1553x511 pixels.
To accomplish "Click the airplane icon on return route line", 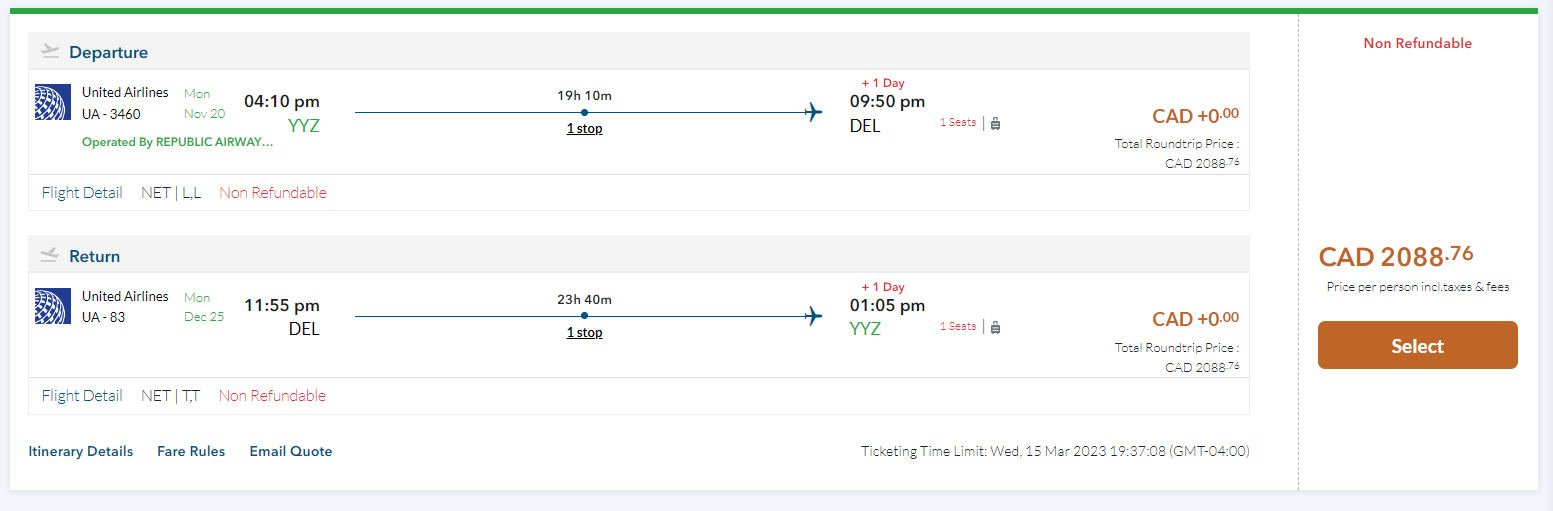I will coord(813,316).
